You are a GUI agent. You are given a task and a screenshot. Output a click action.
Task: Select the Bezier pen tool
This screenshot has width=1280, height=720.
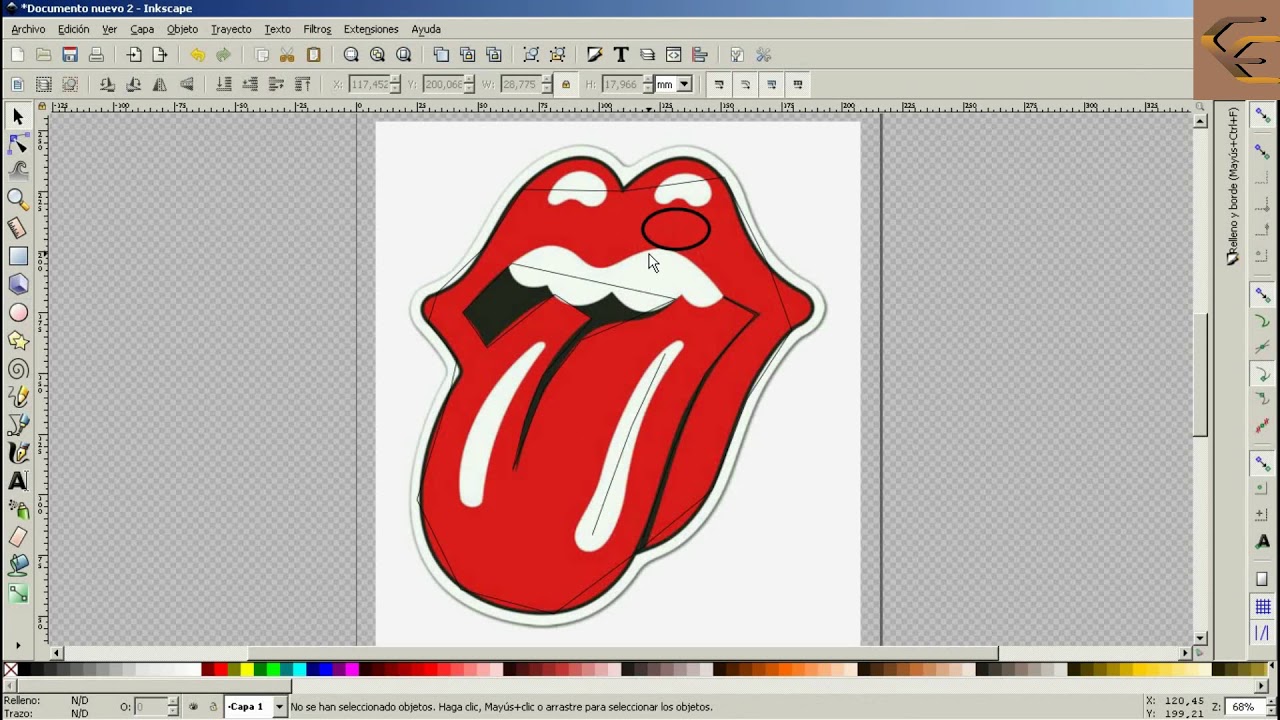pos(18,425)
